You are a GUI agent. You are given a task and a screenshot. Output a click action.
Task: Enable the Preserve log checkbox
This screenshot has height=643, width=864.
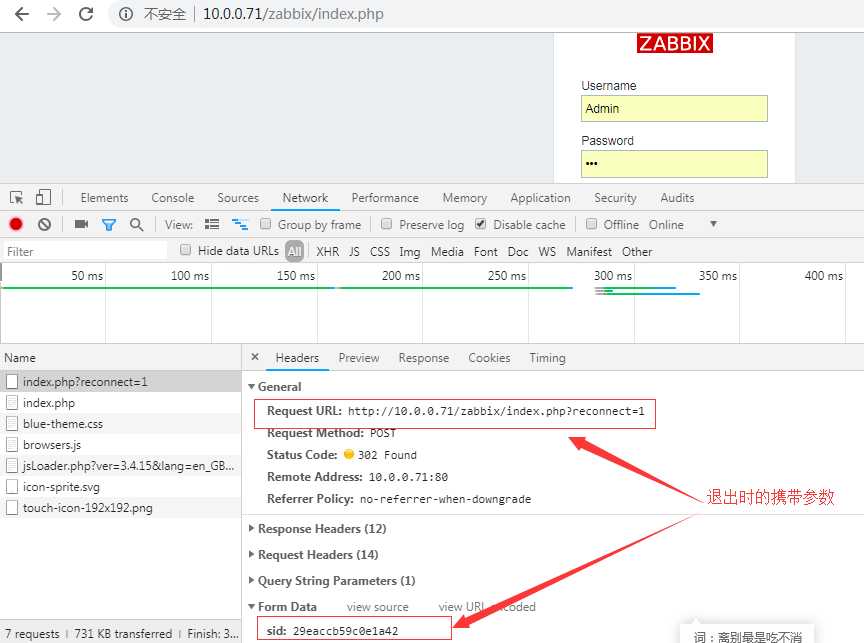pyautogui.click(x=388, y=225)
